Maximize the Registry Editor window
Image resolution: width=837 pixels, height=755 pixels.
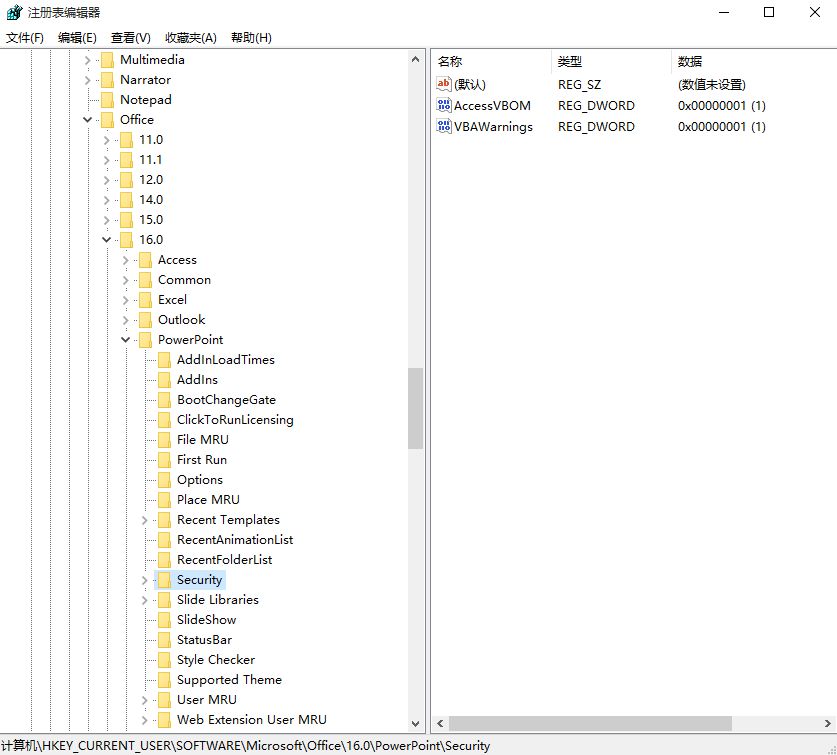tap(769, 12)
